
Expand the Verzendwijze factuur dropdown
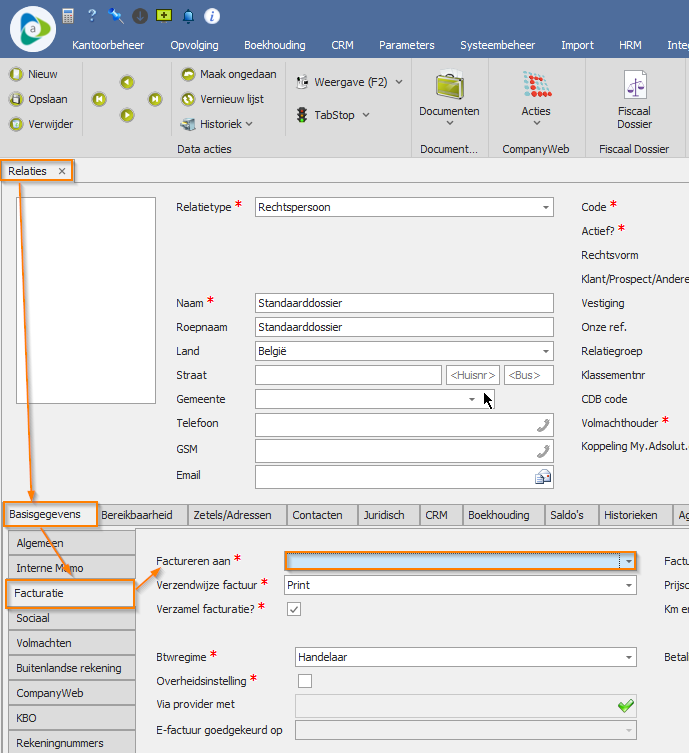point(628,585)
